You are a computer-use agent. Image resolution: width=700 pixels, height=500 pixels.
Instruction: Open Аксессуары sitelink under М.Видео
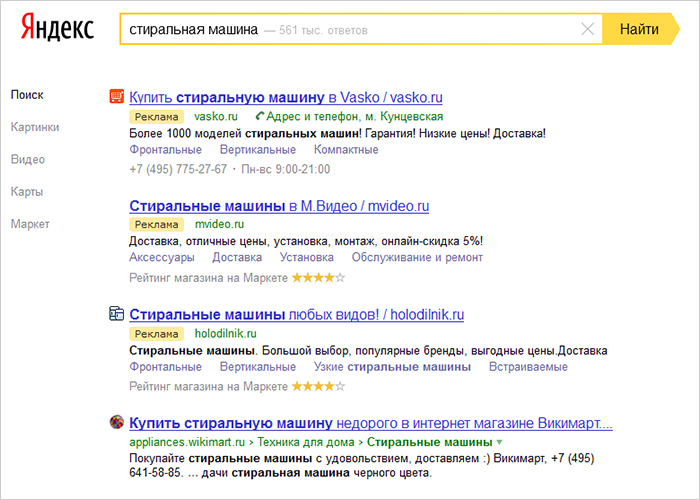point(162,258)
